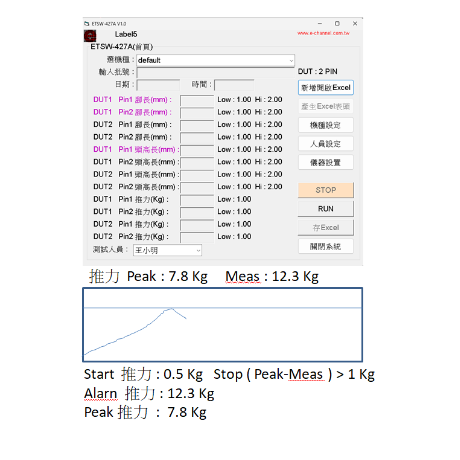Click the peak of the force curve
Image resolution: width=460 pixels, height=460 pixels.
[x=171, y=308]
